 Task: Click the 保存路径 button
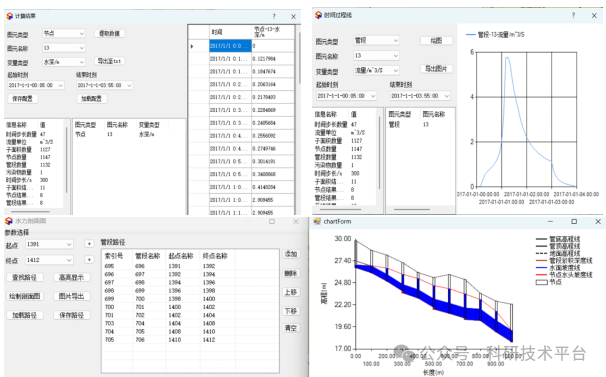[x=71, y=315]
